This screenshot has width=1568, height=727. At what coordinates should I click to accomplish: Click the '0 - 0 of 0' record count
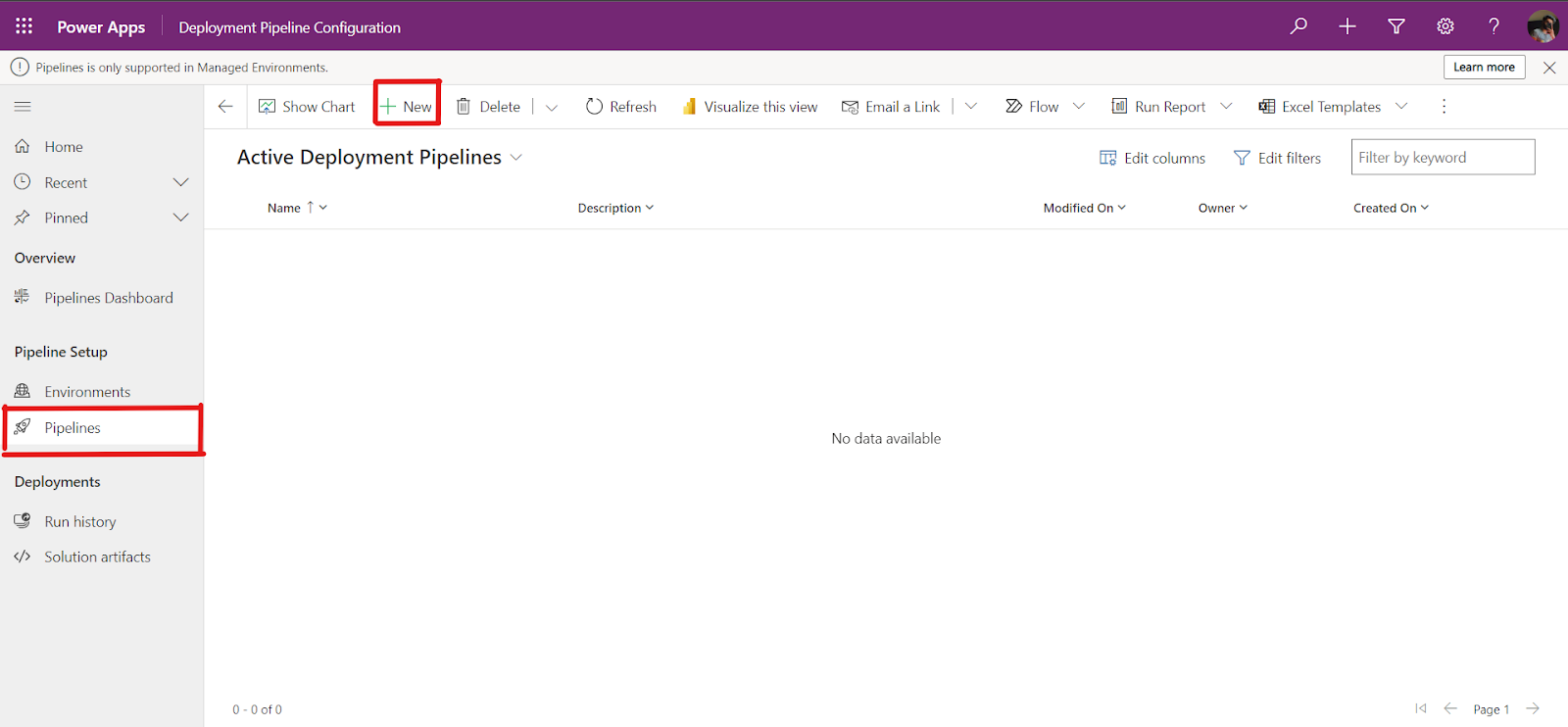tap(257, 709)
